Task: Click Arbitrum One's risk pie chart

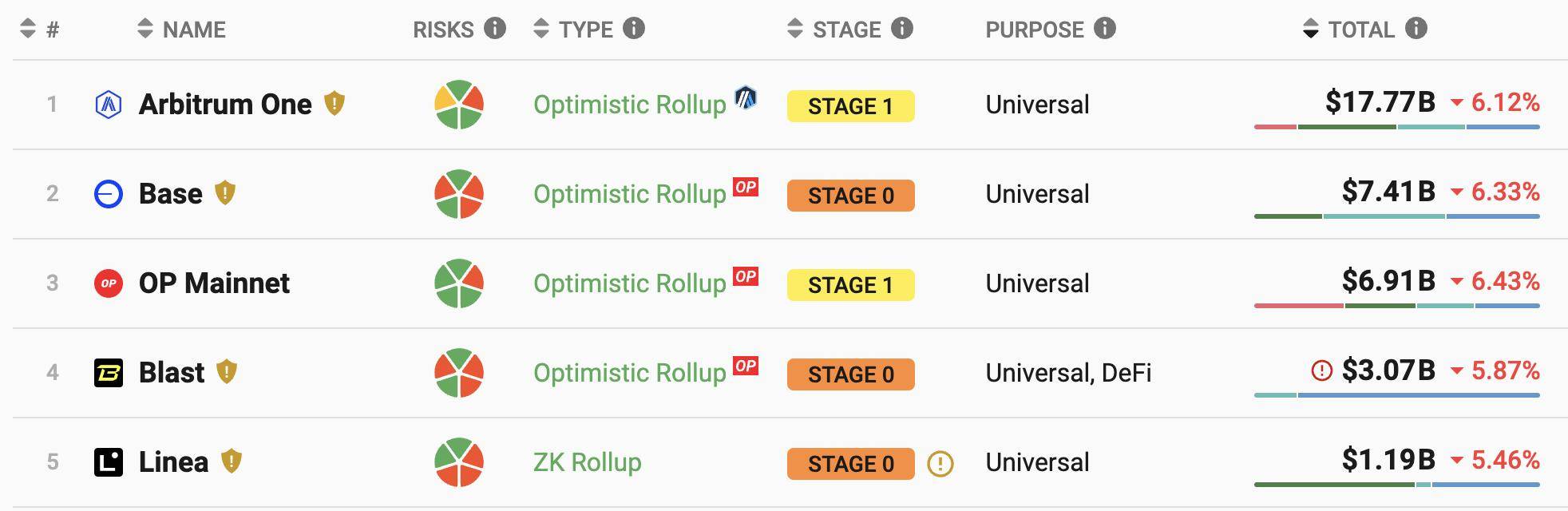Action: tap(459, 105)
